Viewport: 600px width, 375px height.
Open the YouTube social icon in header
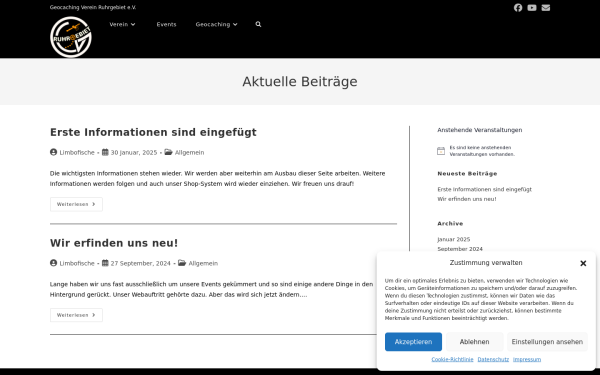pos(532,8)
